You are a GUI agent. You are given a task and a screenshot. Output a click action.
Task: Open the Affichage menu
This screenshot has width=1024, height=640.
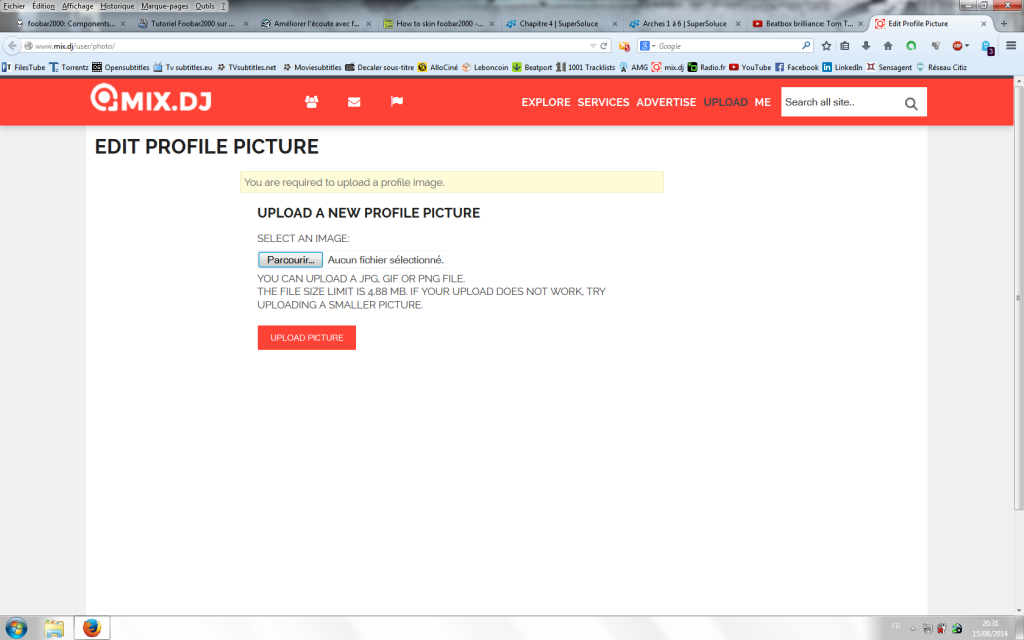[x=78, y=6]
